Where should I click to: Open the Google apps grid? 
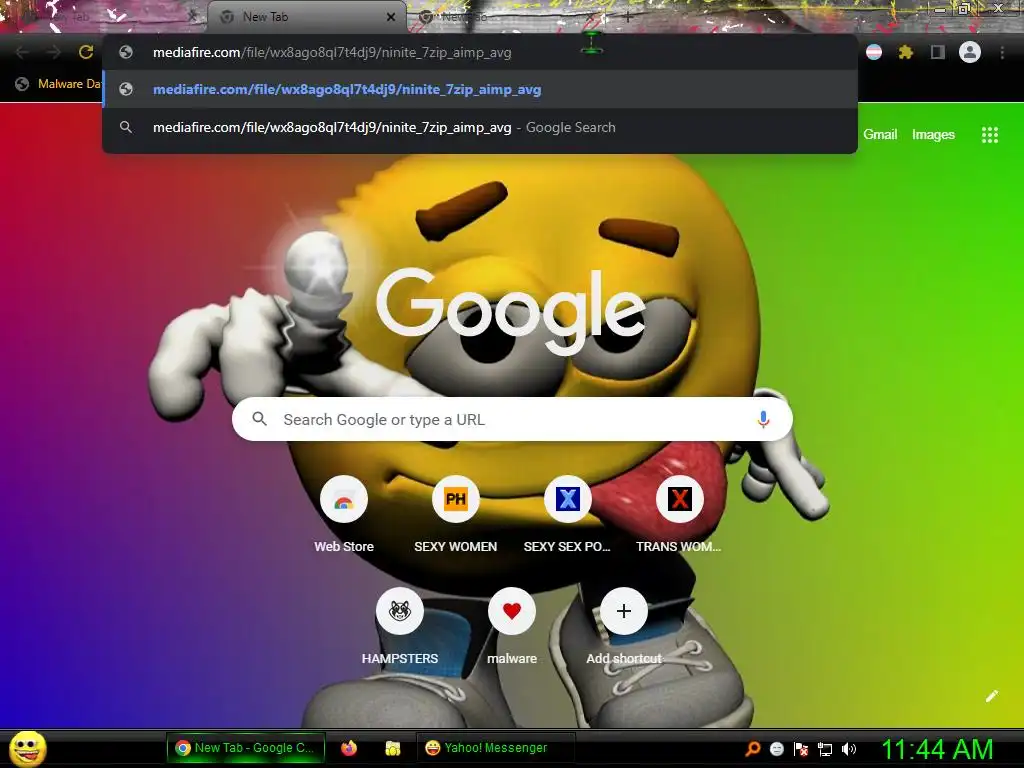[x=989, y=135]
